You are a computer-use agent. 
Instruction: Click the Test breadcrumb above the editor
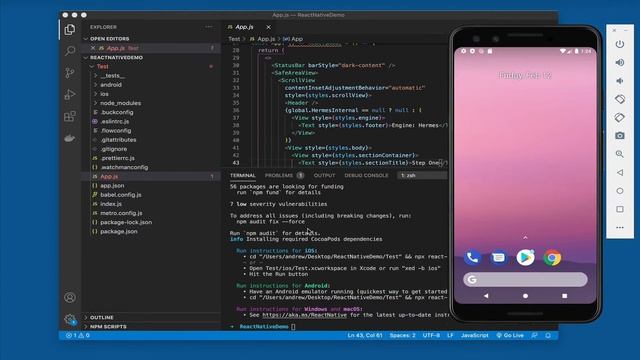click(234, 39)
